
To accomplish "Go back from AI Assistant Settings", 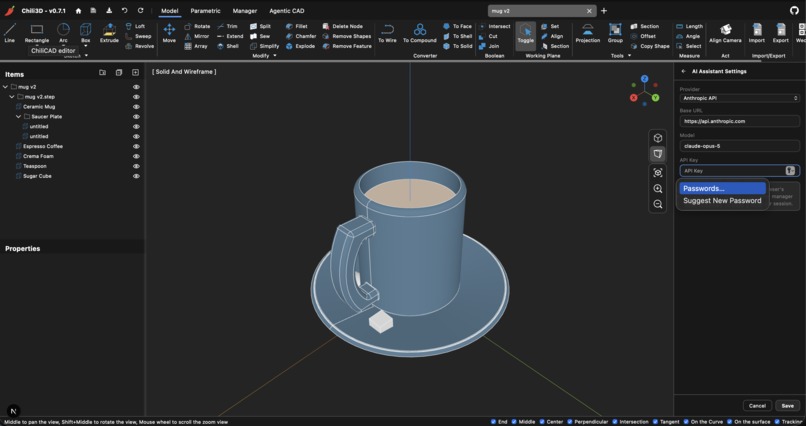I will click(683, 71).
